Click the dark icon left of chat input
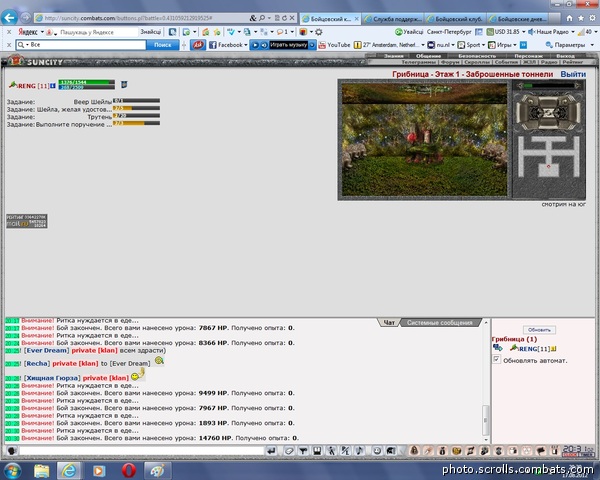The width and height of the screenshot is (600, 480). click(12, 451)
